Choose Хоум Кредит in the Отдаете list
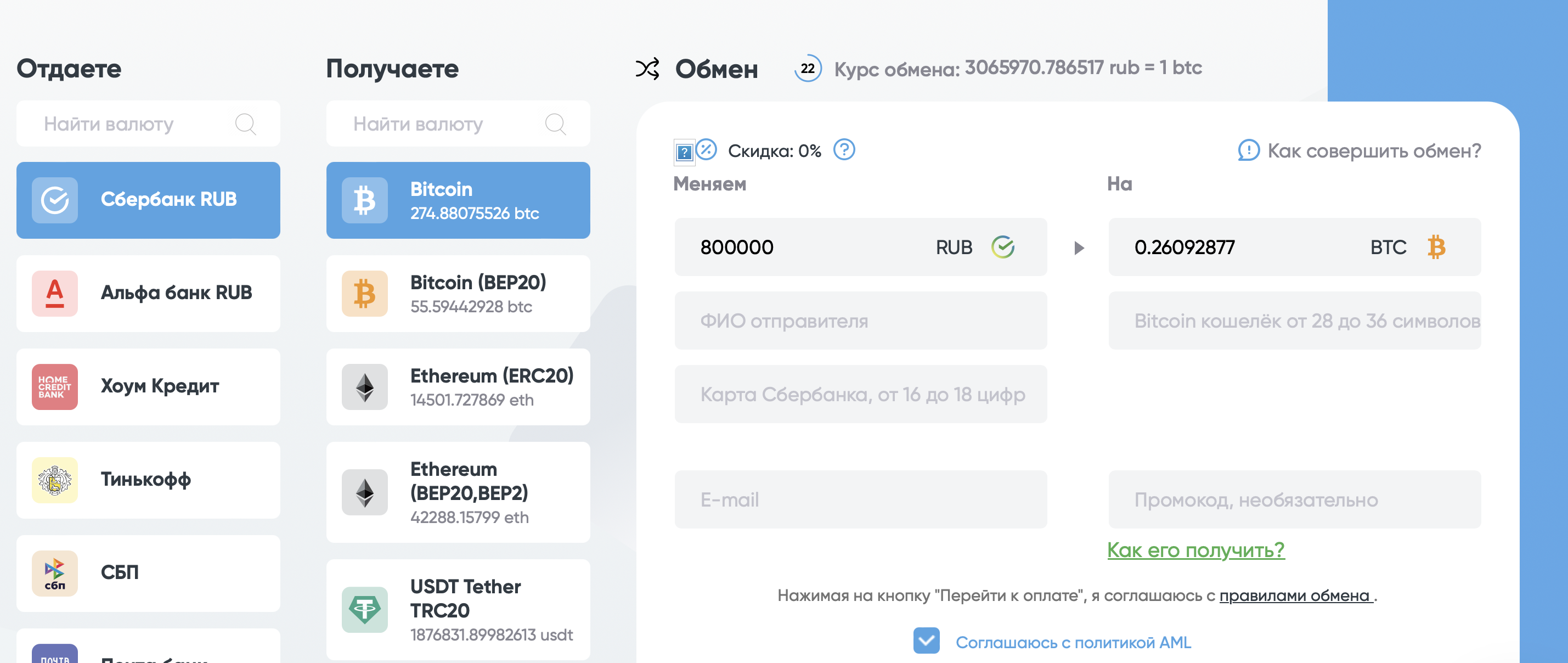Viewport: 1568px width, 663px height. [149, 386]
